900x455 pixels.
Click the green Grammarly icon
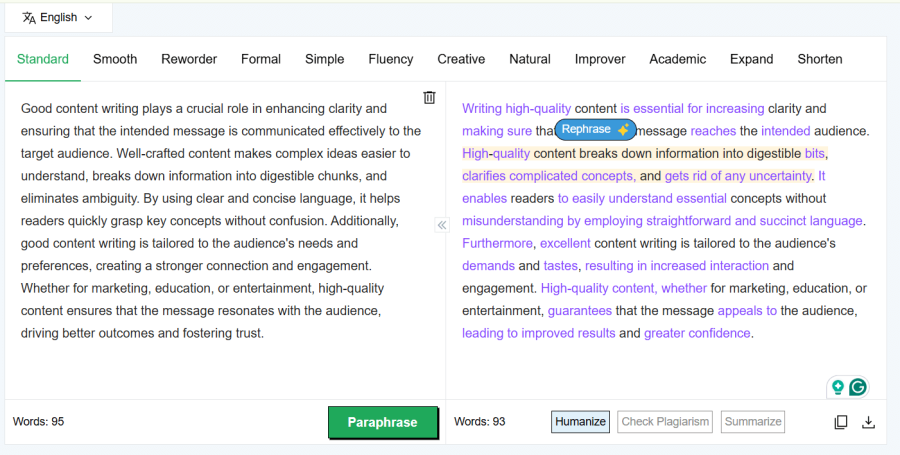click(x=857, y=387)
